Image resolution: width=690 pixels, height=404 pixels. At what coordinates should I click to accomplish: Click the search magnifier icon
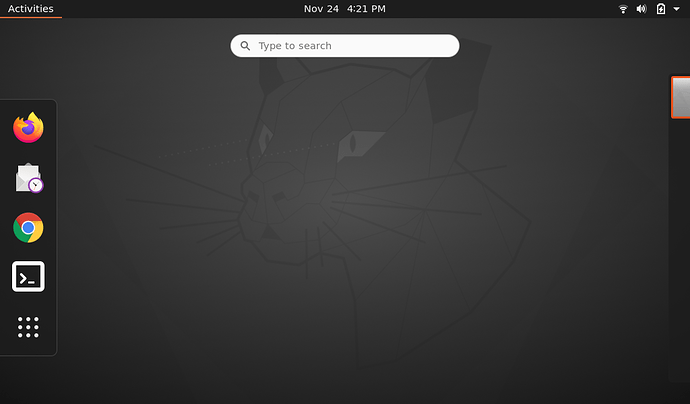(x=245, y=46)
